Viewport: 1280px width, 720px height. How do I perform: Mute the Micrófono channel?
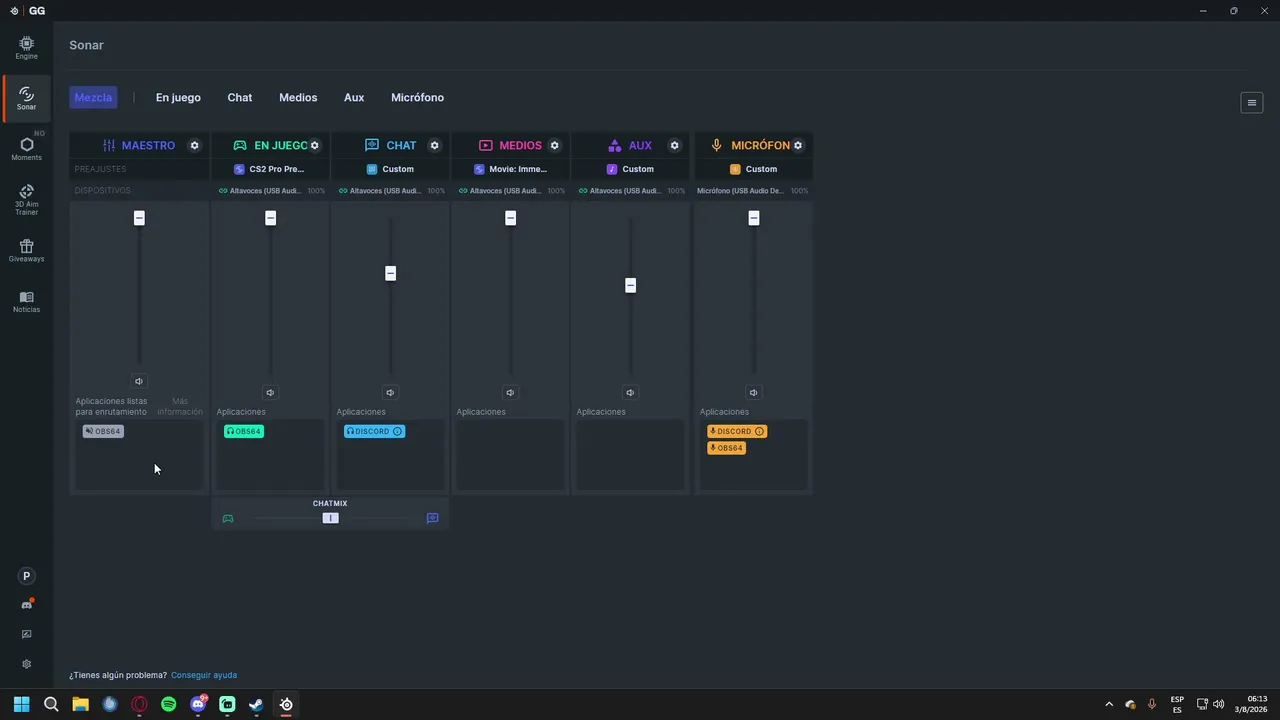tap(753, 393)
